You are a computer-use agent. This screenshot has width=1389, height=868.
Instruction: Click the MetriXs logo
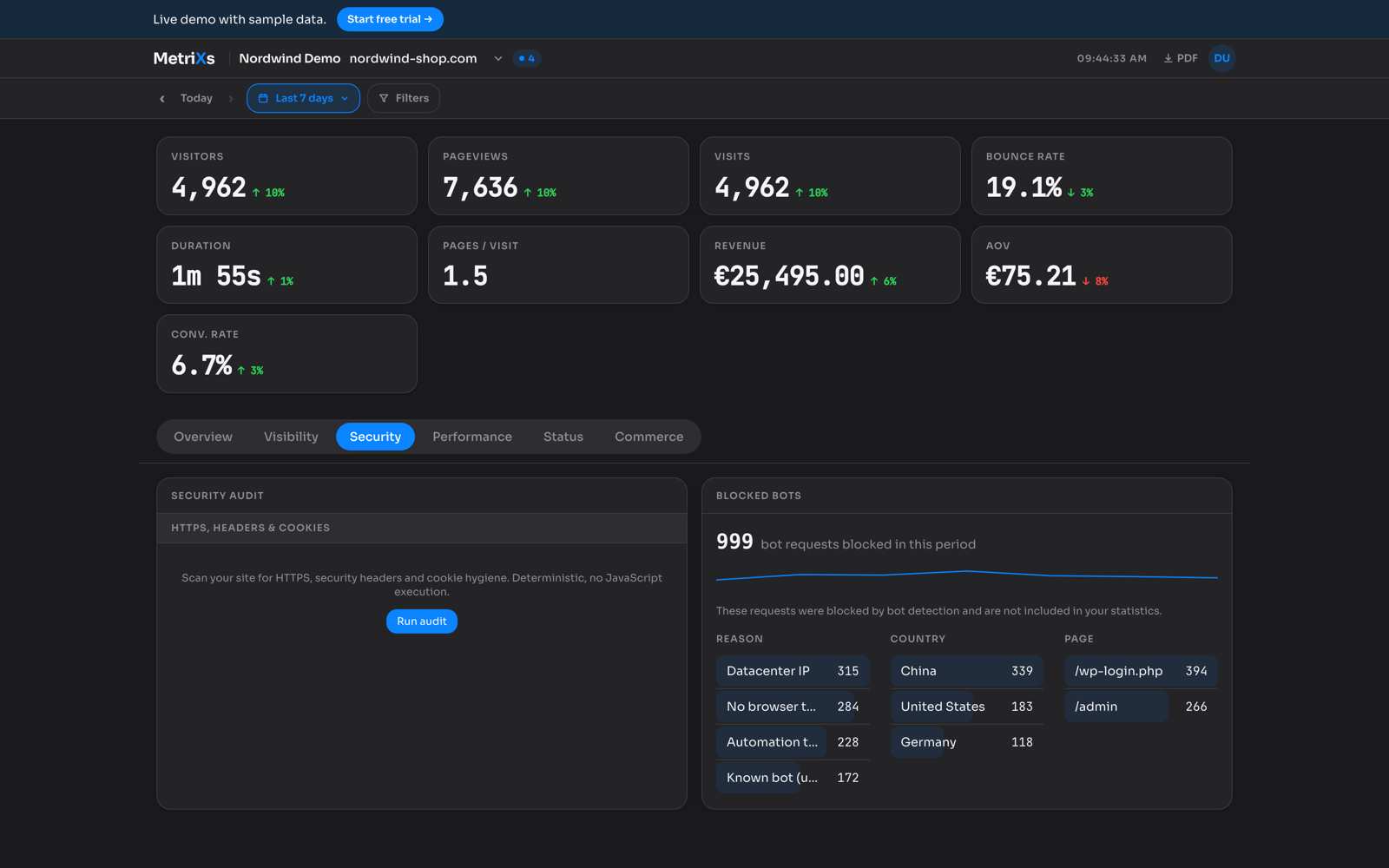click(x=184, y=58)
